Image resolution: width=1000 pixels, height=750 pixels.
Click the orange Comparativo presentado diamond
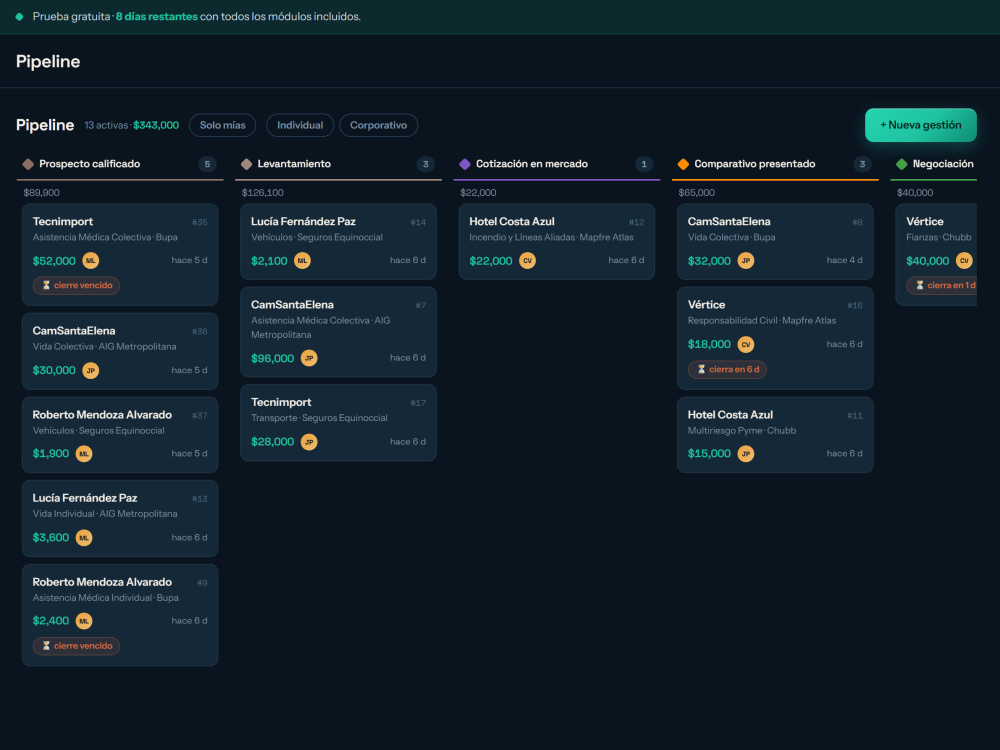(683, 164)
